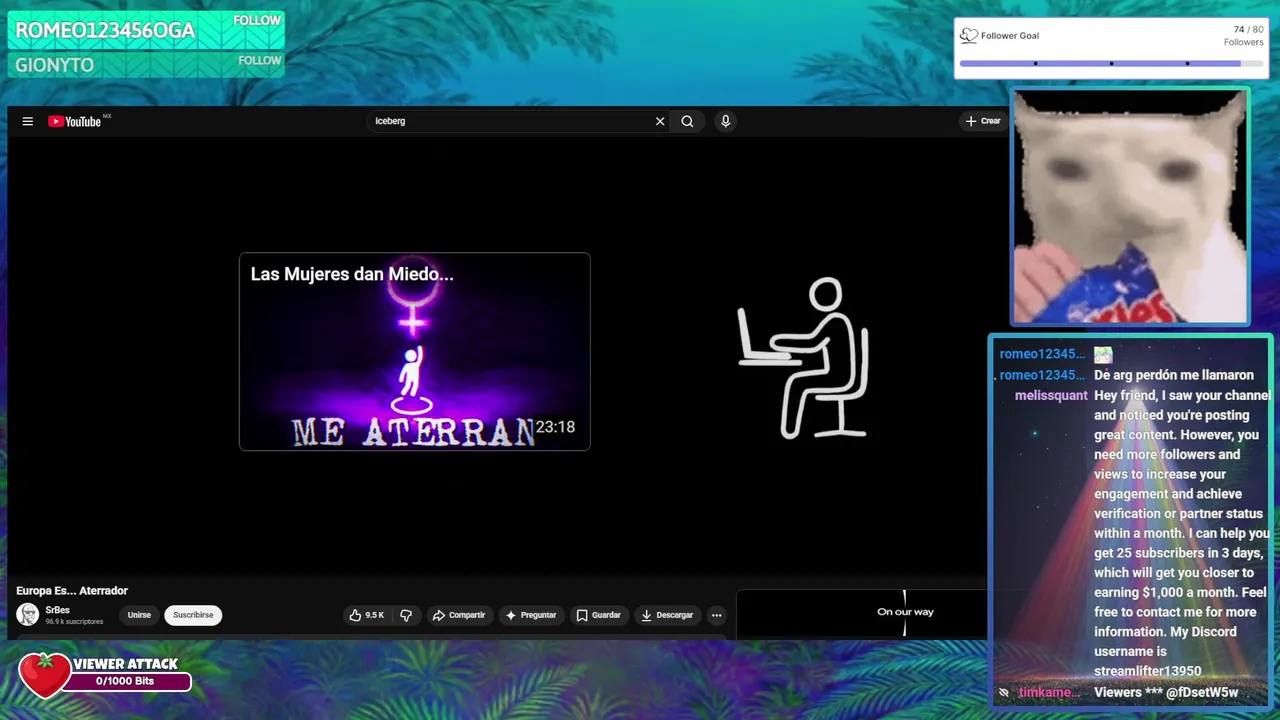
Task: Clear the iceberg search with the X
Action: pyautogui.click(x=660, y=121)
